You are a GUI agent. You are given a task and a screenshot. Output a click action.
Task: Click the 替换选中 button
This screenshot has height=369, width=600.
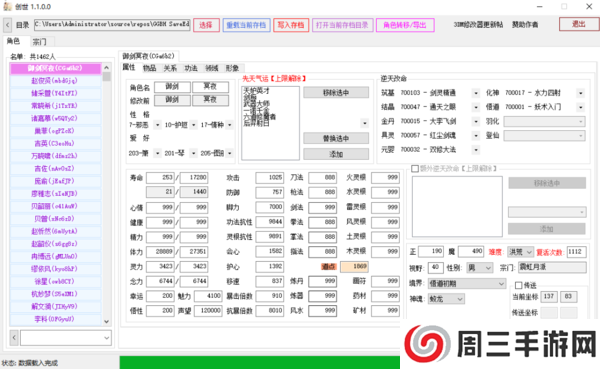point(336,138)
